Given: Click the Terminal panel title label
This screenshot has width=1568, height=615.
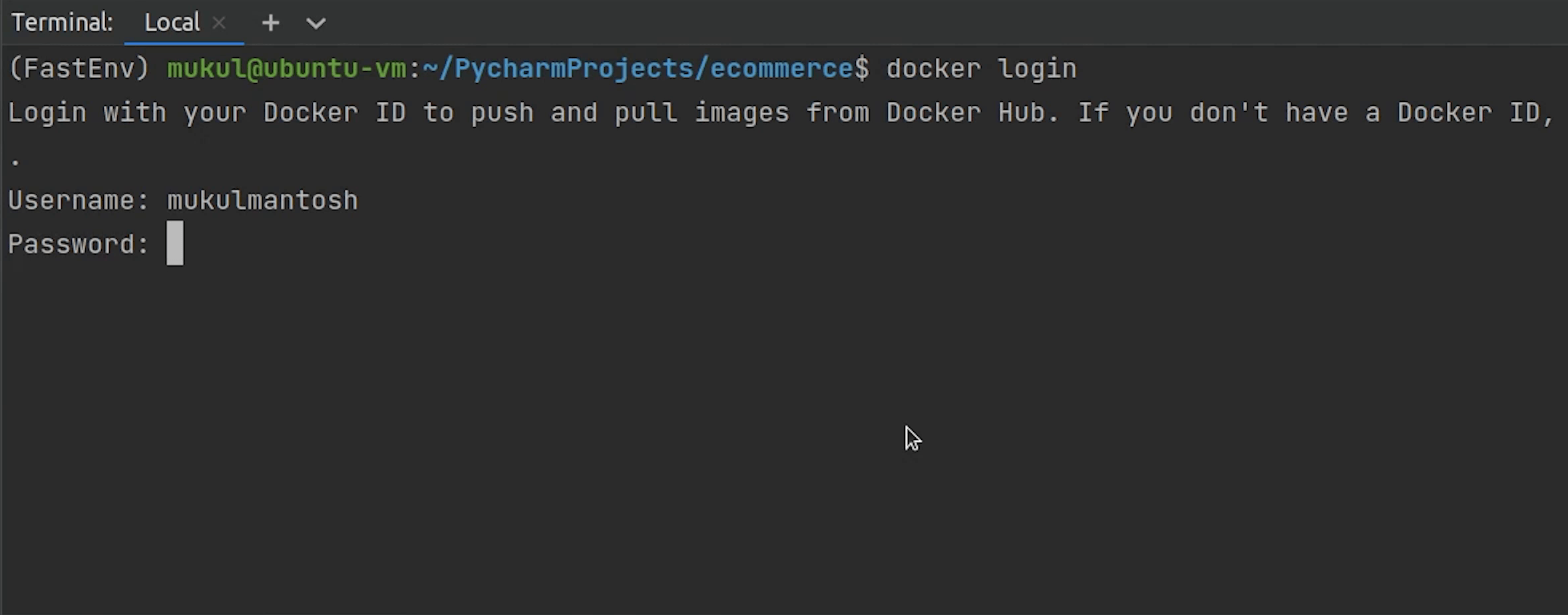Looking at the screenshot, I should (62, 23).
